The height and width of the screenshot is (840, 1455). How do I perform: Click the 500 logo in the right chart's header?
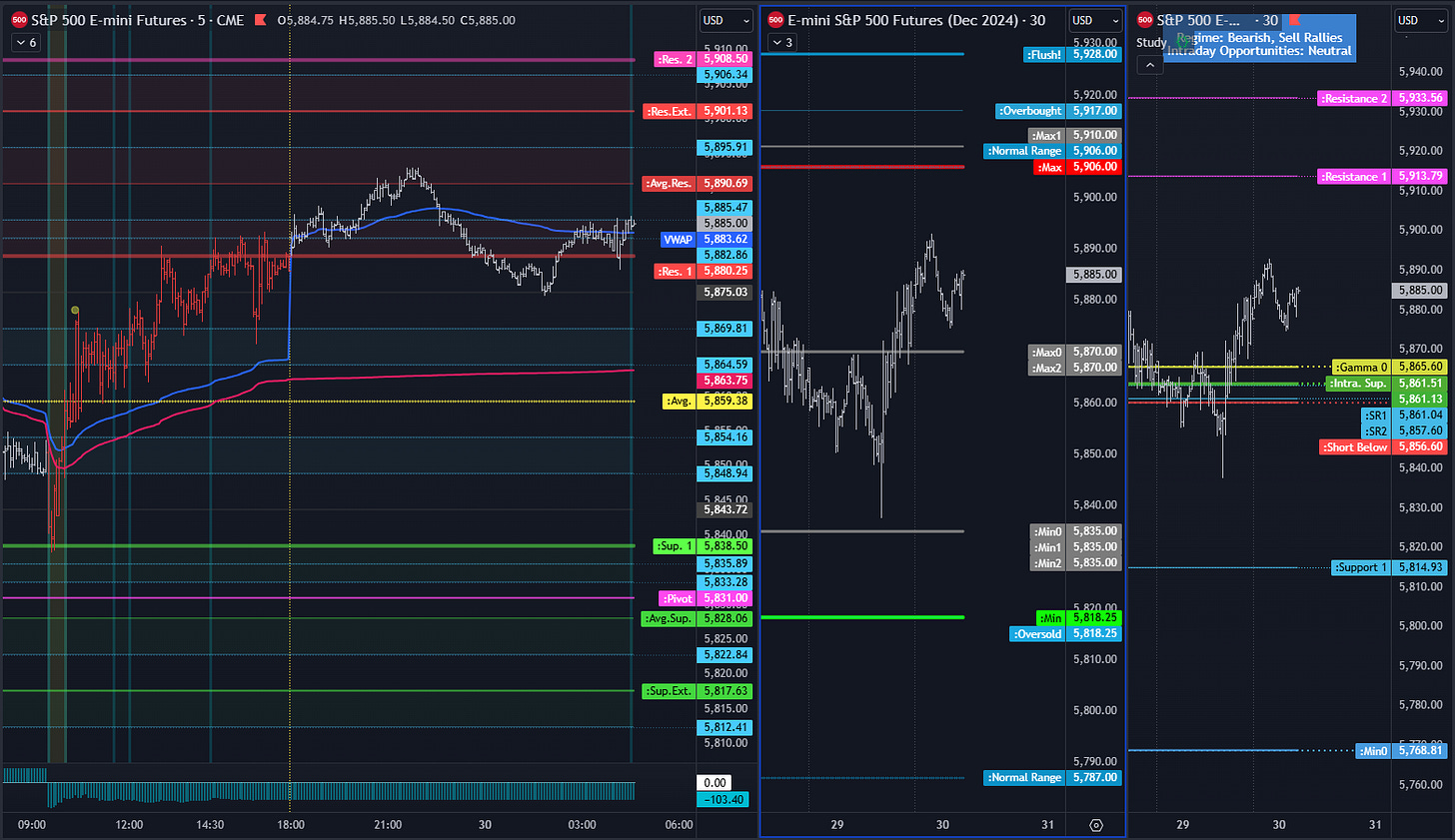tap(1144, 20)
